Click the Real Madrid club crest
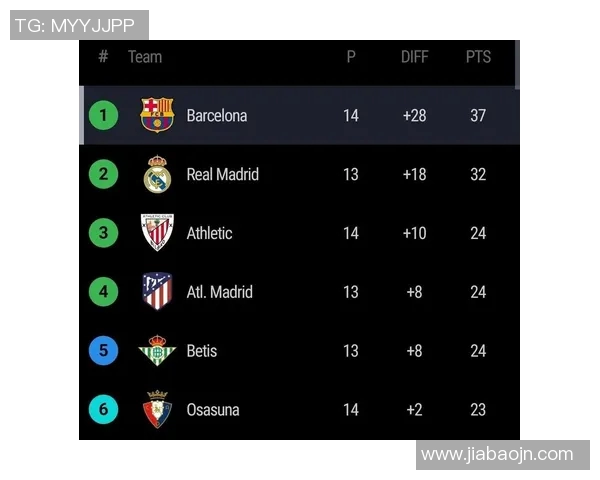Image resolution: width=600 pixels, height=480 pixels. coord(157,174)
